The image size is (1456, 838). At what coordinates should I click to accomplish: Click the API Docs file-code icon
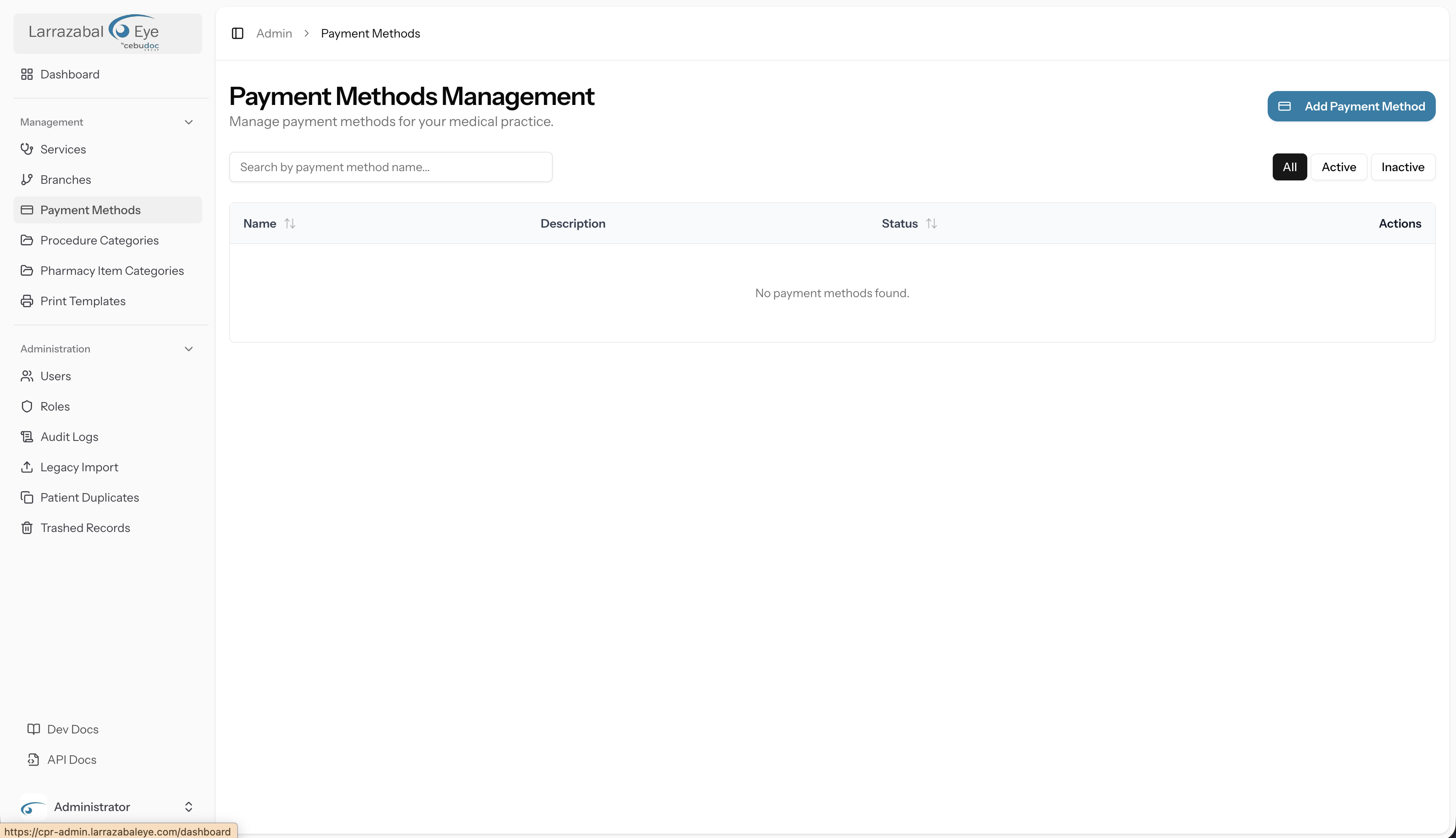(33, 760)
